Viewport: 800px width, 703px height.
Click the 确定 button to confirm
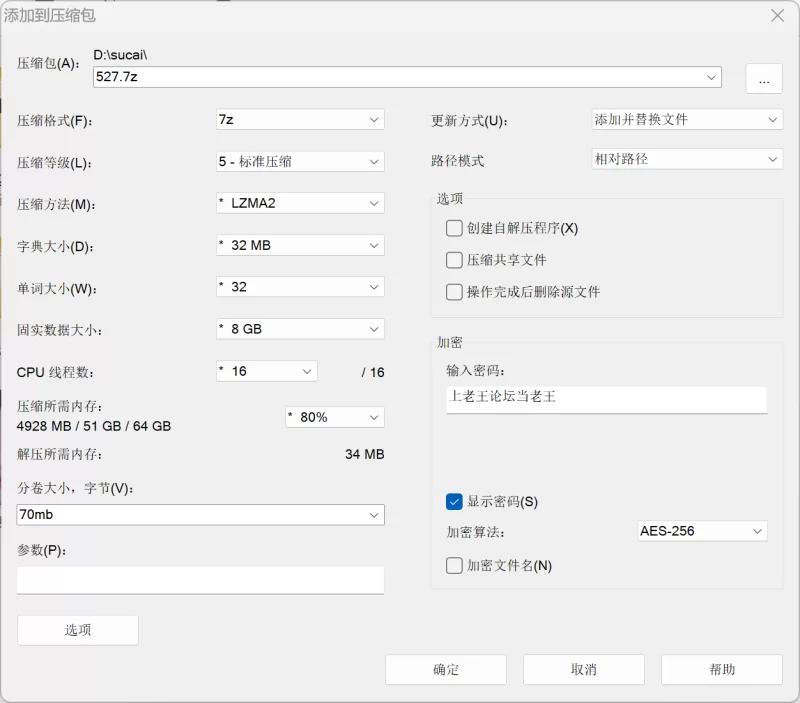(x=446, y=670)
